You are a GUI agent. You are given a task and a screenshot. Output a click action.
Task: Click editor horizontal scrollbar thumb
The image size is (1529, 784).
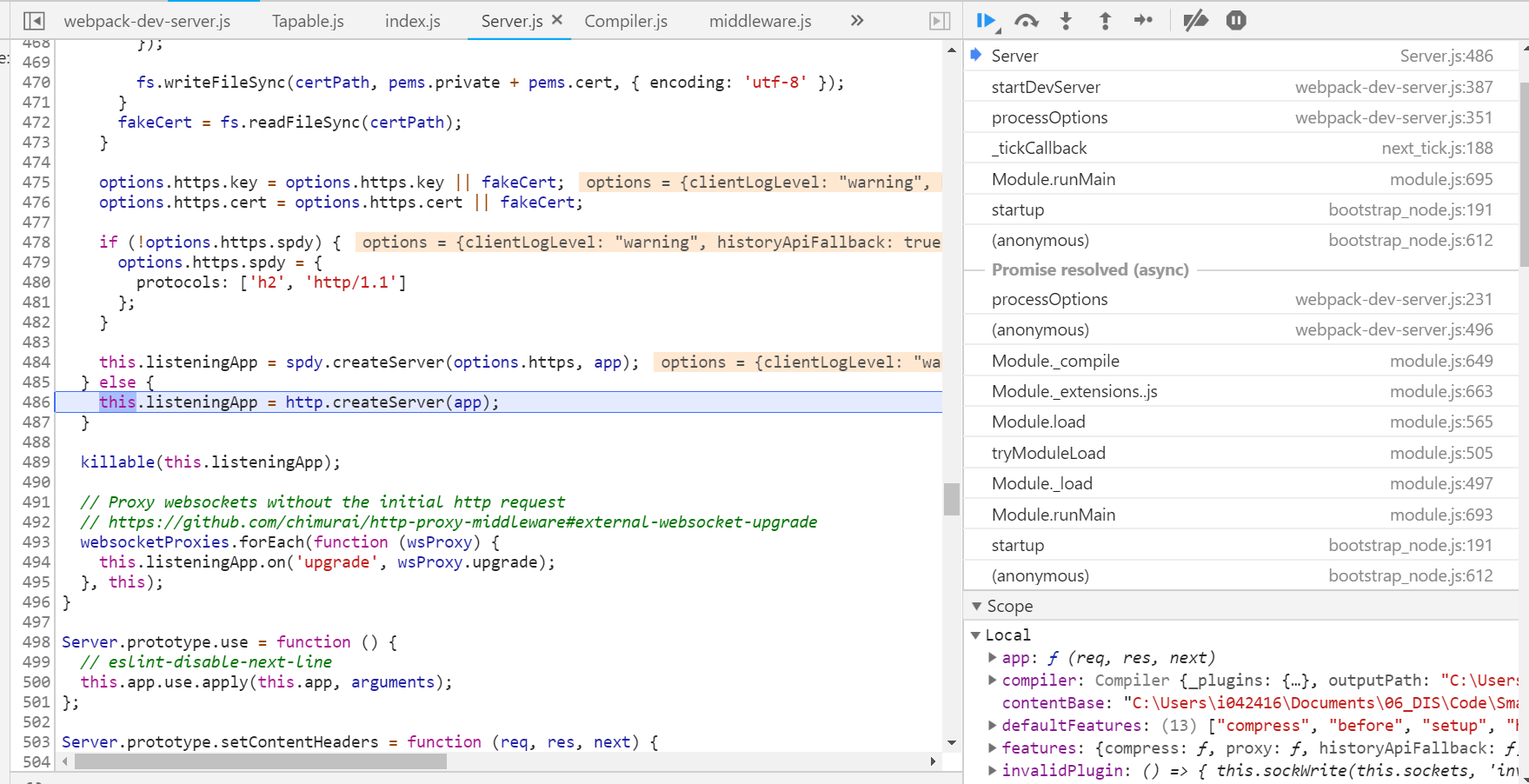point(261,761)
